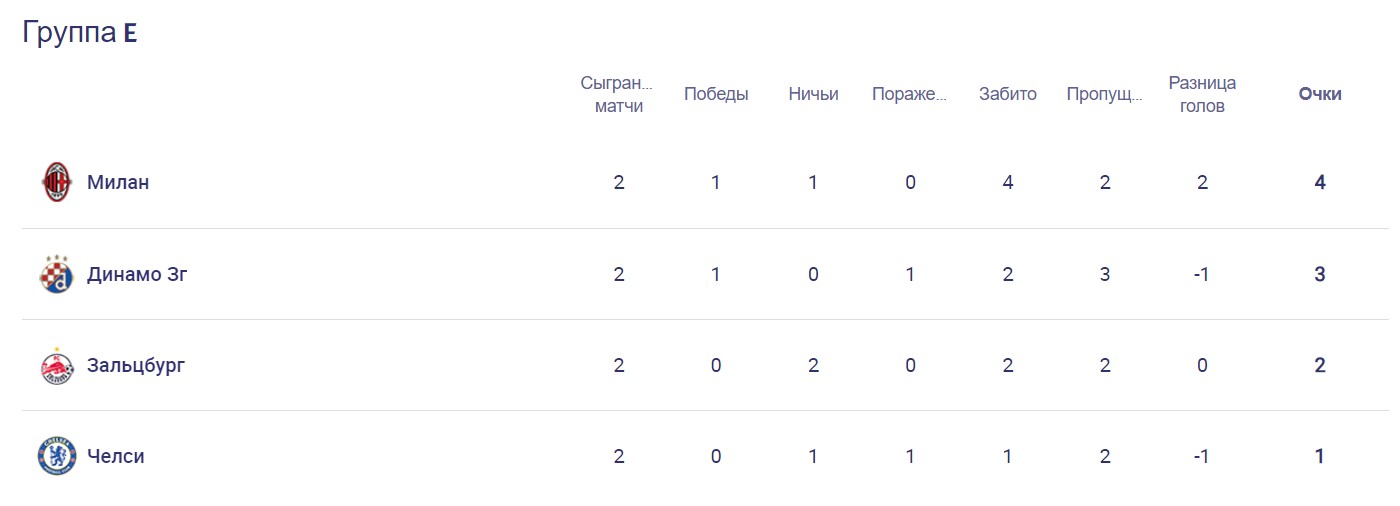This screenshot has width=1400, height=506.
Task: Click the Победы column header
Action: pyautogui.click(x=716, y=94)
